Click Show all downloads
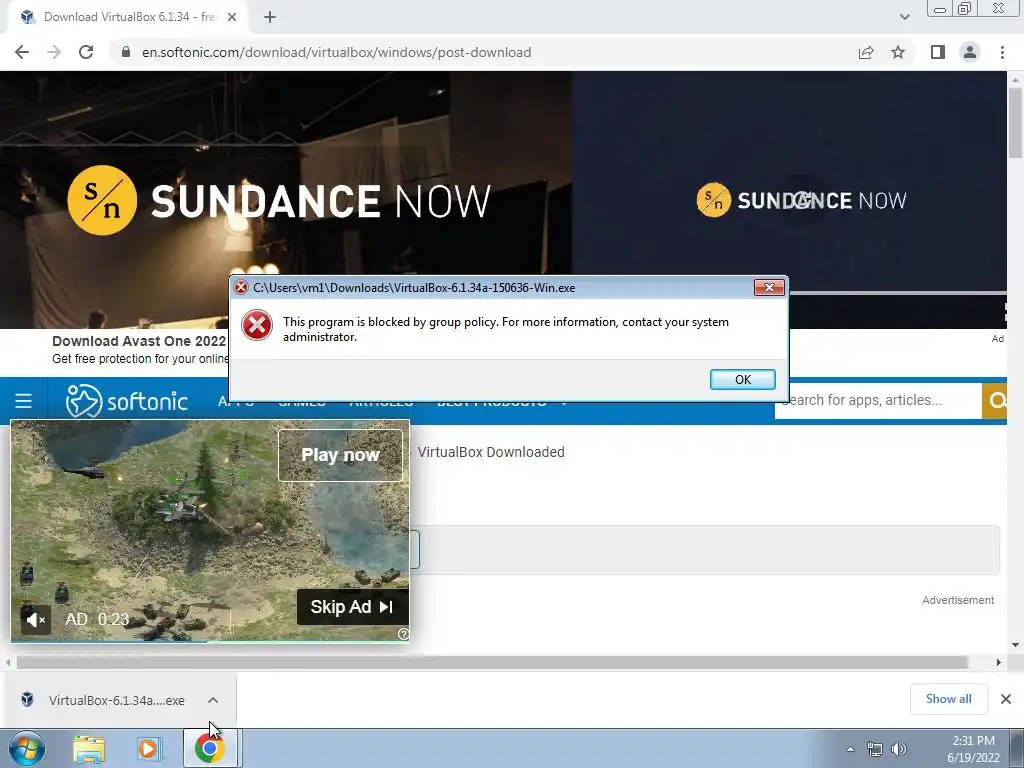The height and width of the screenshot is (768, 1024). coord(949,699)
